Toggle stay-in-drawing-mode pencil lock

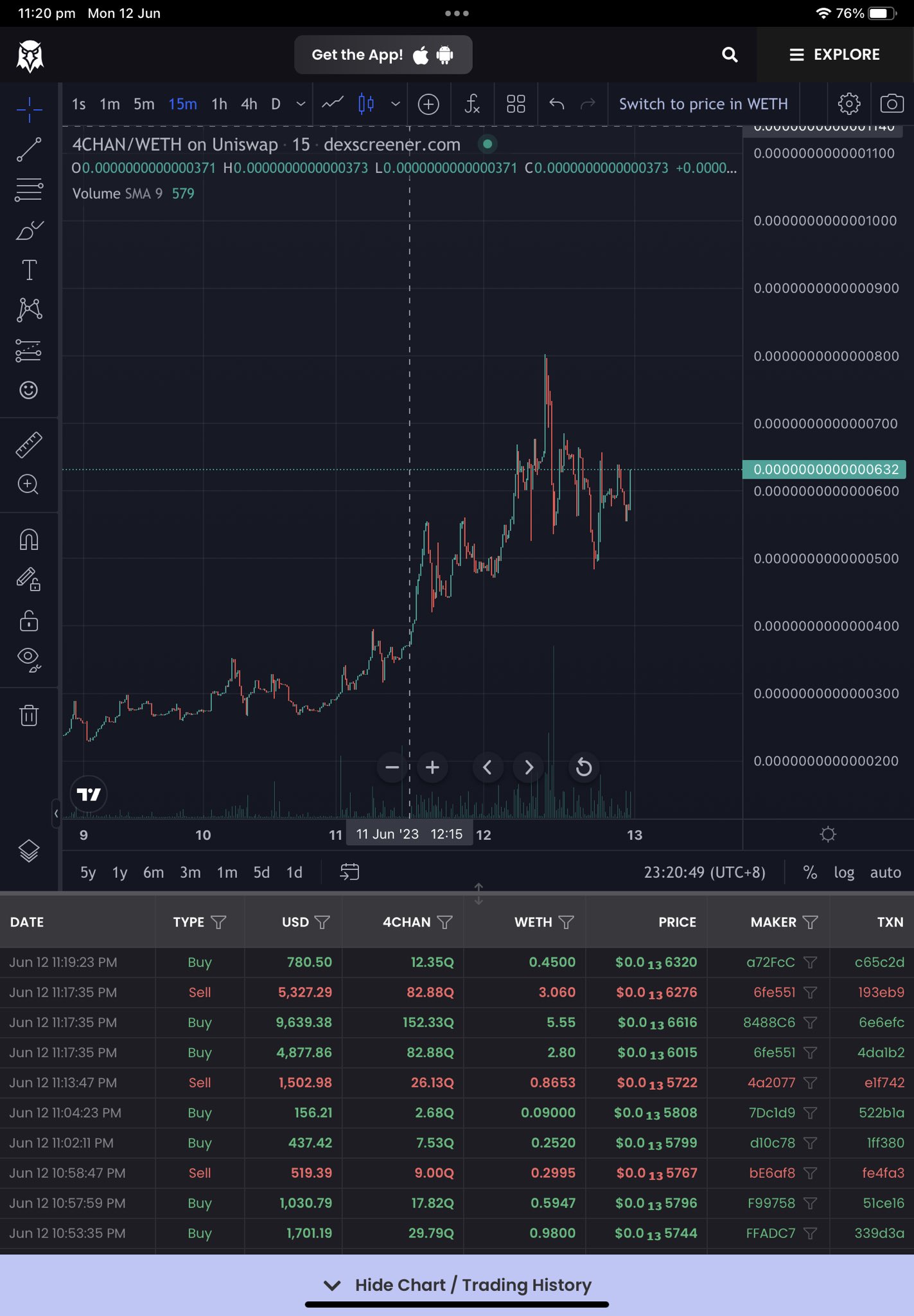(x=29, y=579)
